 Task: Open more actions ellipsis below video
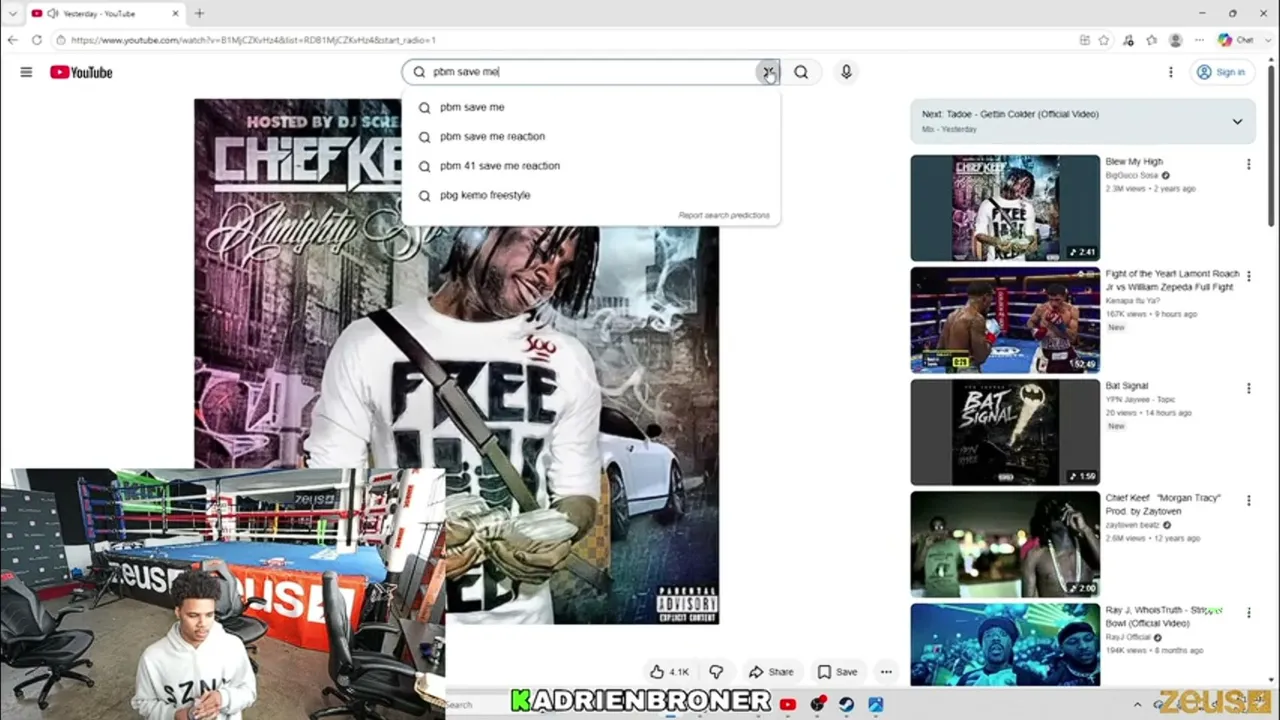click(x=886, y=672)
